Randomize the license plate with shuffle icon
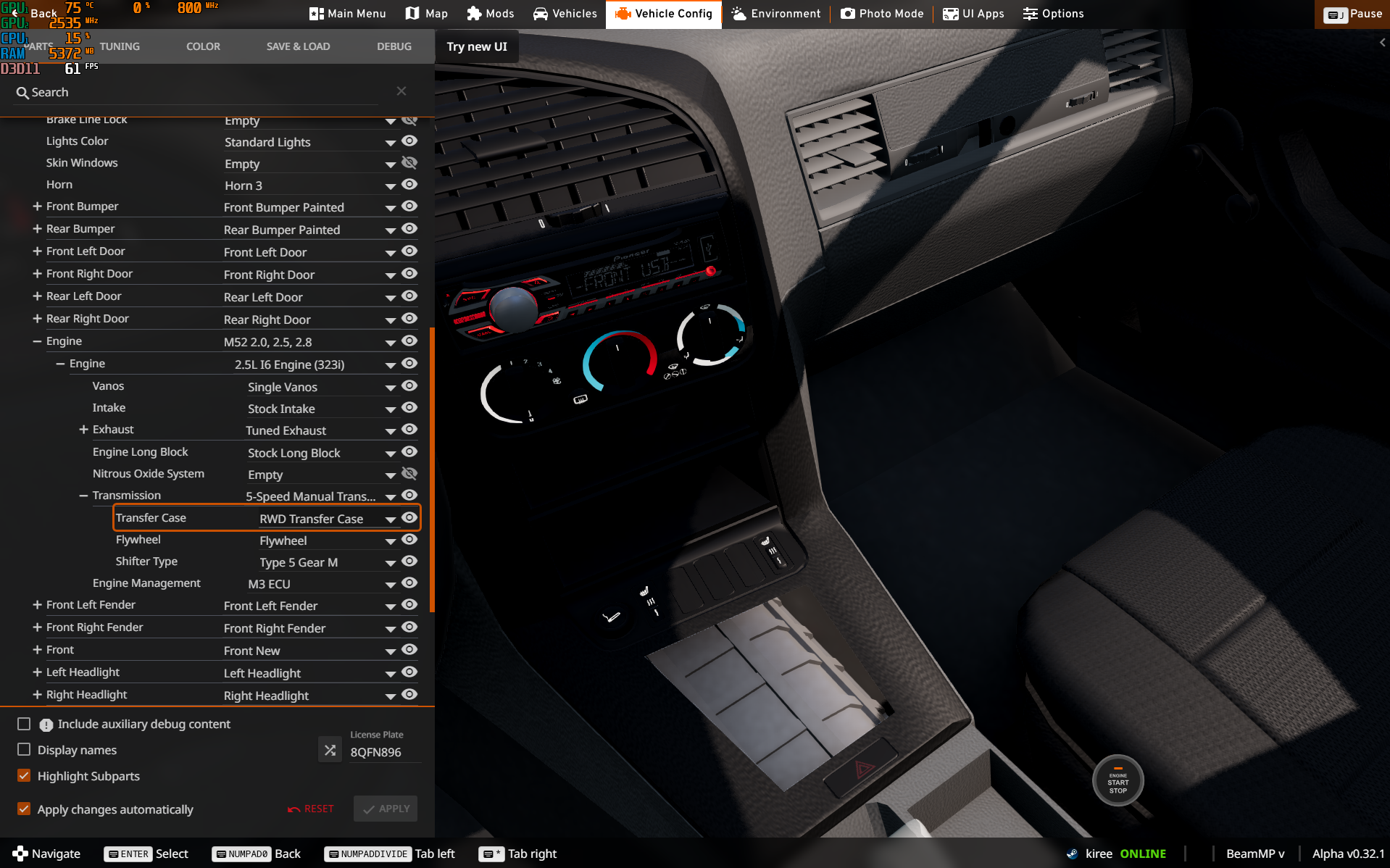 point(330,750)
